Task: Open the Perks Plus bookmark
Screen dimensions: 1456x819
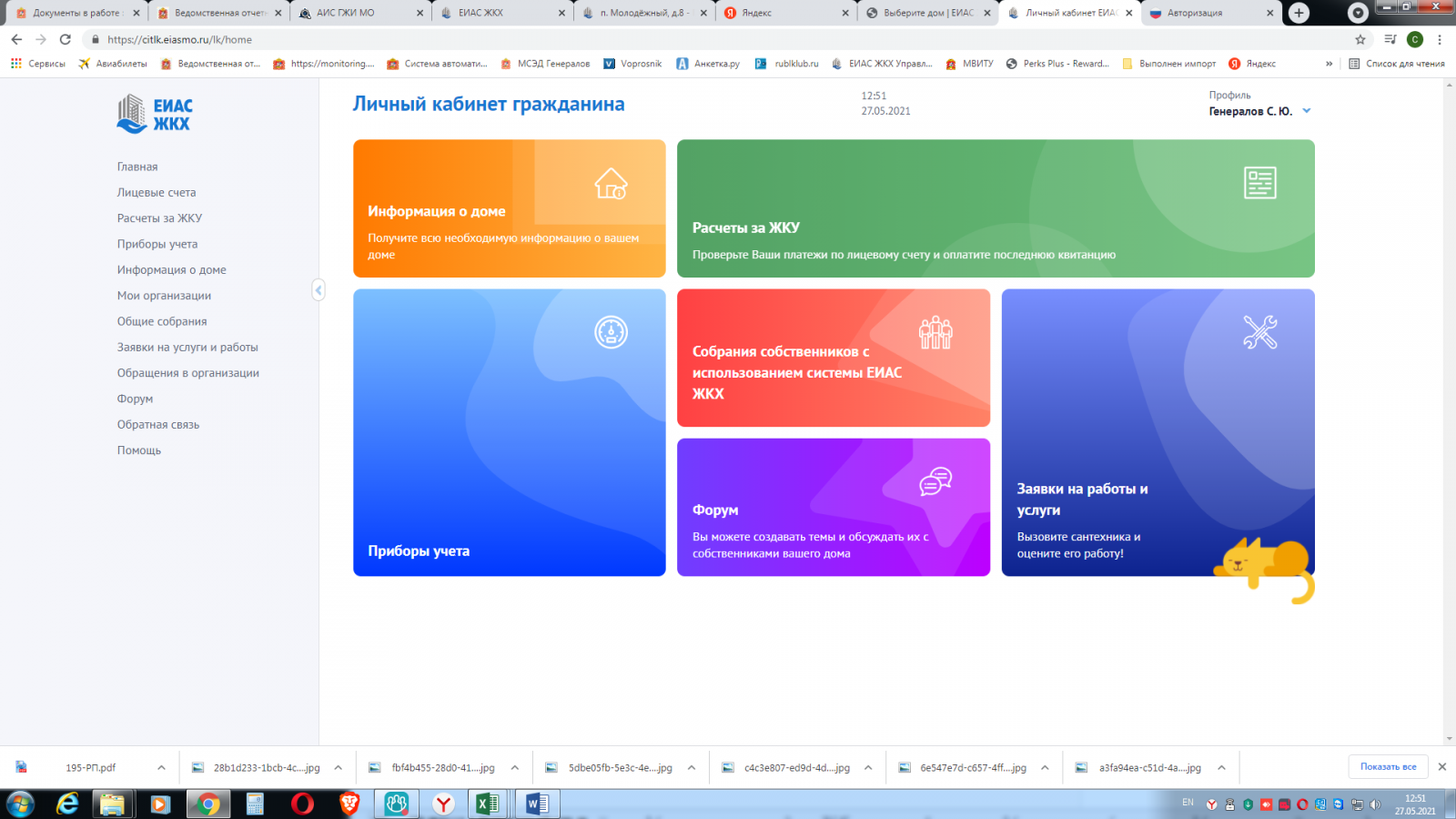Action: [x=1057, y=64]
